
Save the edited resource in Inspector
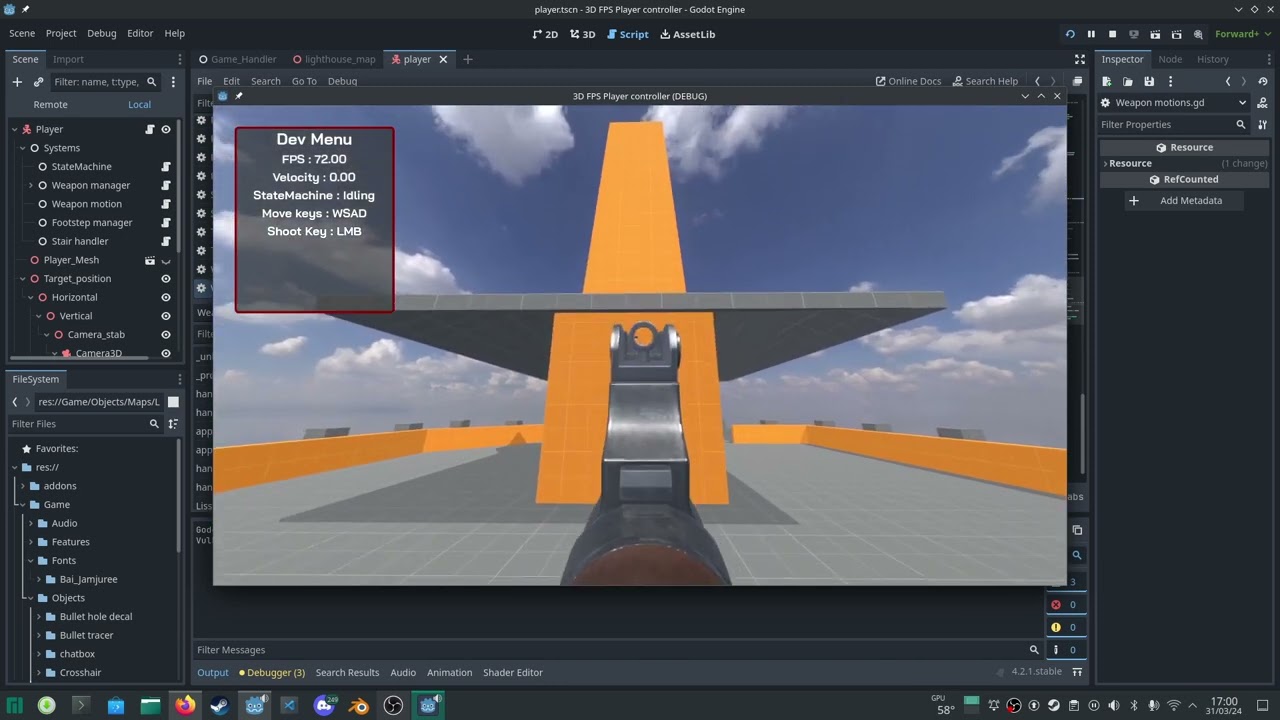click(x=1149, y=81)
